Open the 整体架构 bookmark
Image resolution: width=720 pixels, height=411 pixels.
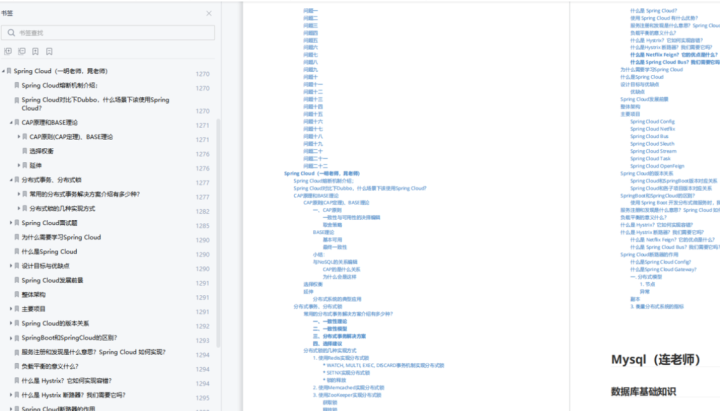[34, 295]
